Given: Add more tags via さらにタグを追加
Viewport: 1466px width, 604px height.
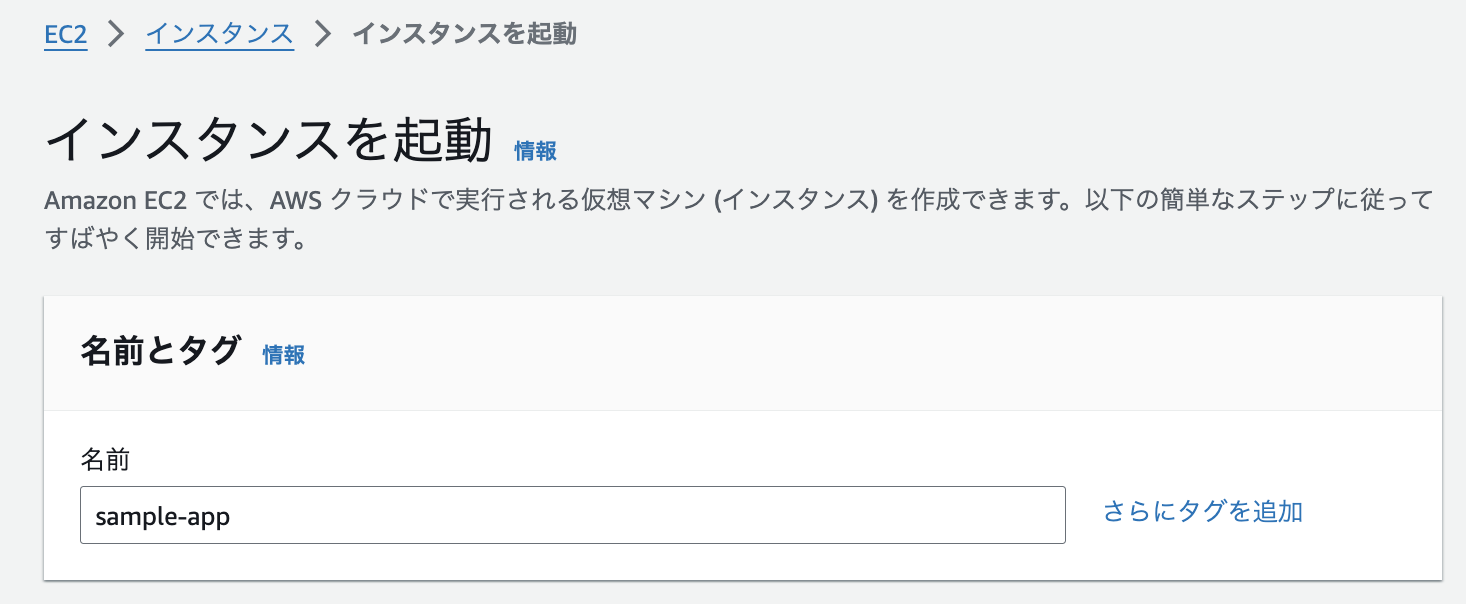Looking at the screenshot, I should 1200,512.
